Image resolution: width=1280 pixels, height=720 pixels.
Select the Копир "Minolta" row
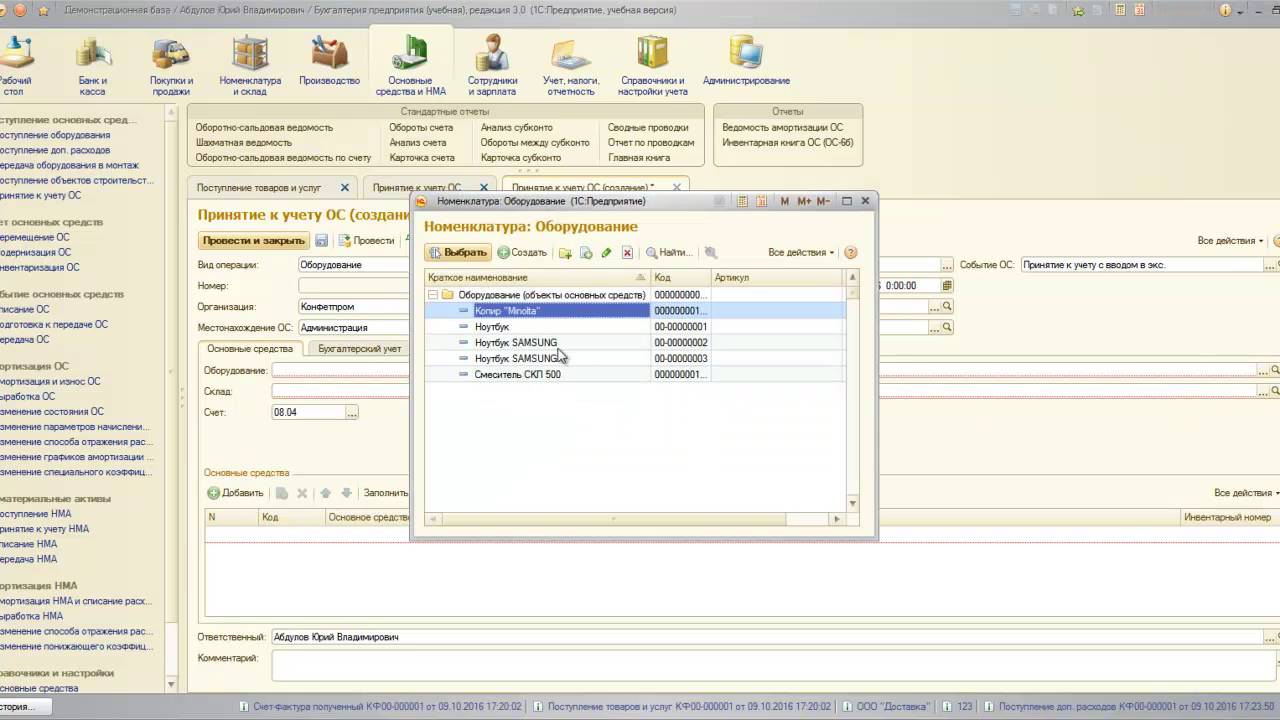(635, 311)
